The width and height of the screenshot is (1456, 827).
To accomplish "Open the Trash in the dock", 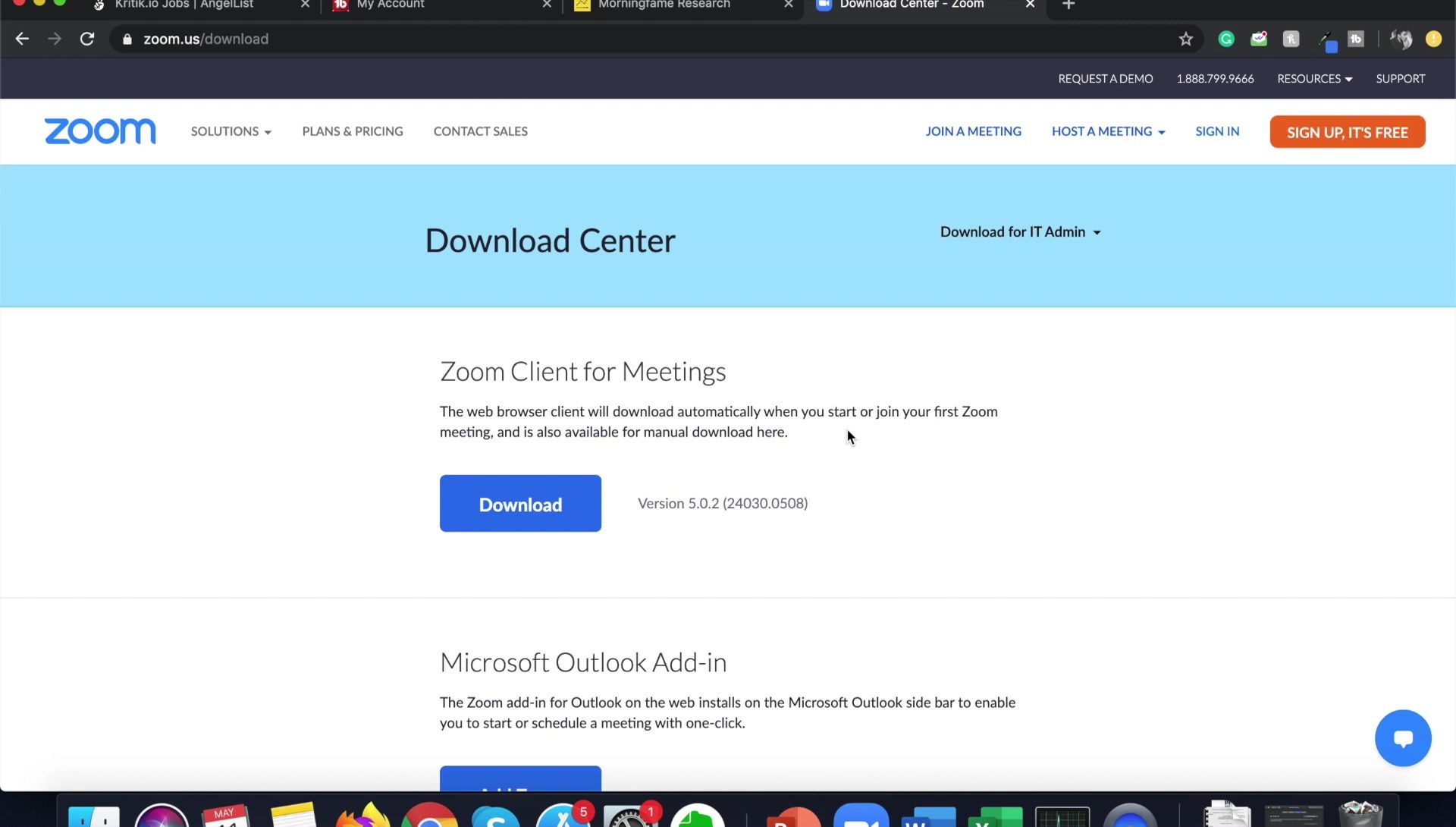I will tap(1361, 814).
